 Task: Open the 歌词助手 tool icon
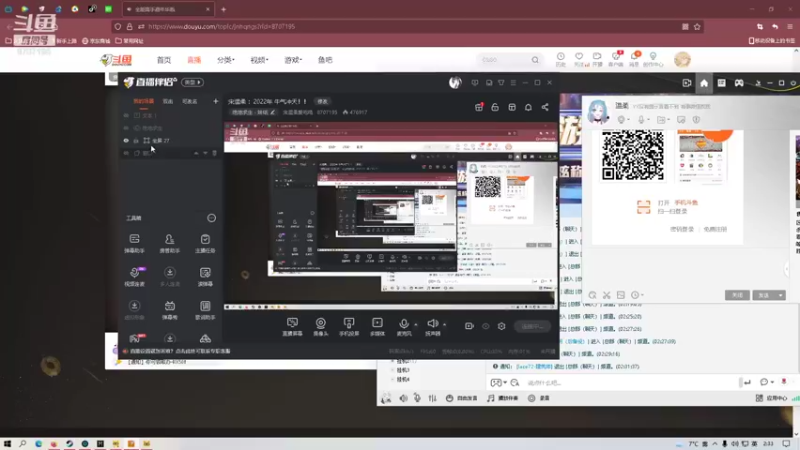pyautogui.click(x=205, y=309)
